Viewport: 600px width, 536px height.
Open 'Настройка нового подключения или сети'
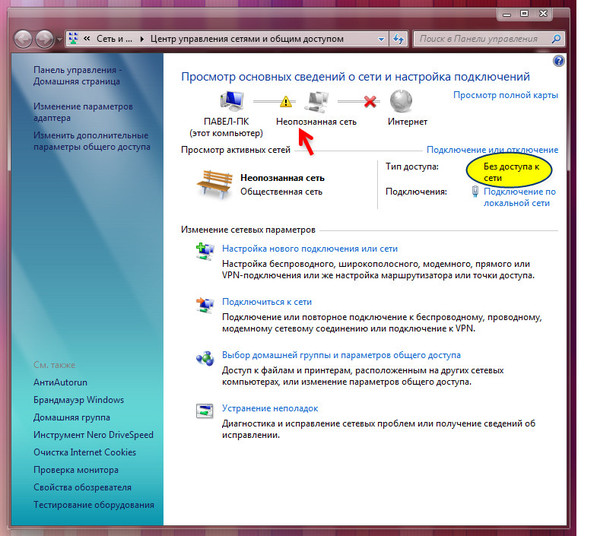[x=310, y=249]
